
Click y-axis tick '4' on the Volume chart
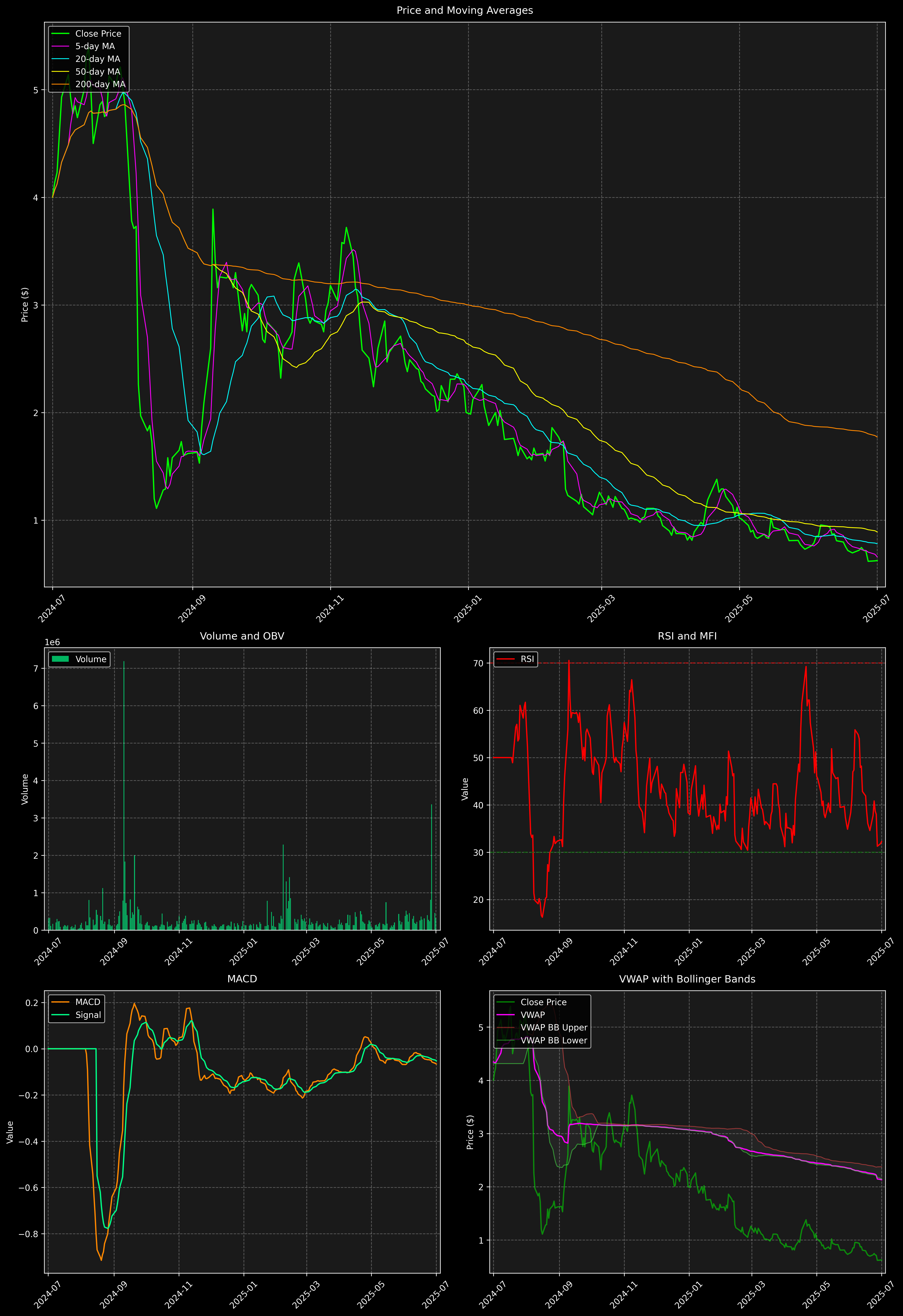point(36,781)
